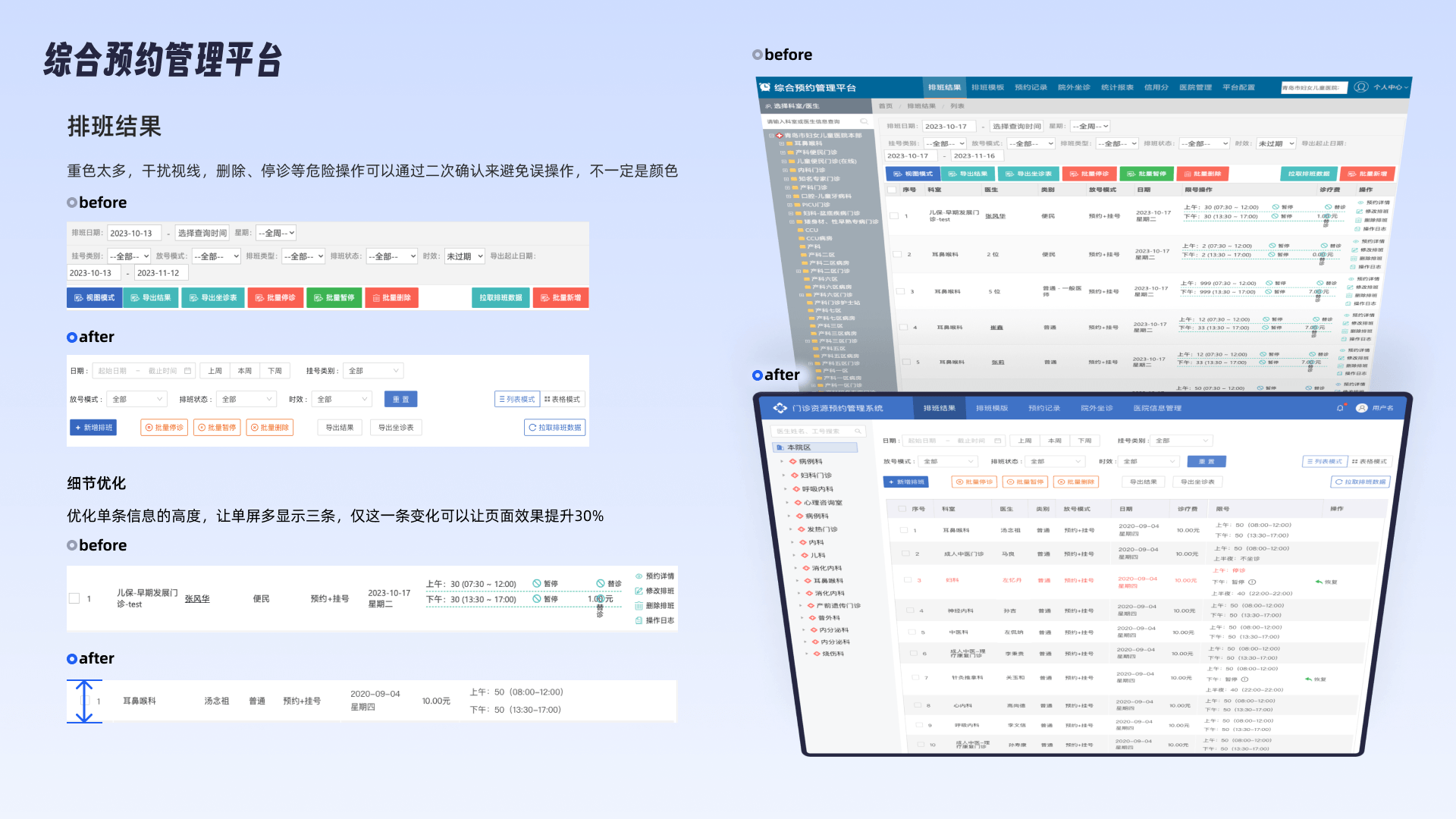Open the 放号模式 全部 dropdown in the after filter panel
Viewport: 1456px width, 819px height.
pos(137,399)
